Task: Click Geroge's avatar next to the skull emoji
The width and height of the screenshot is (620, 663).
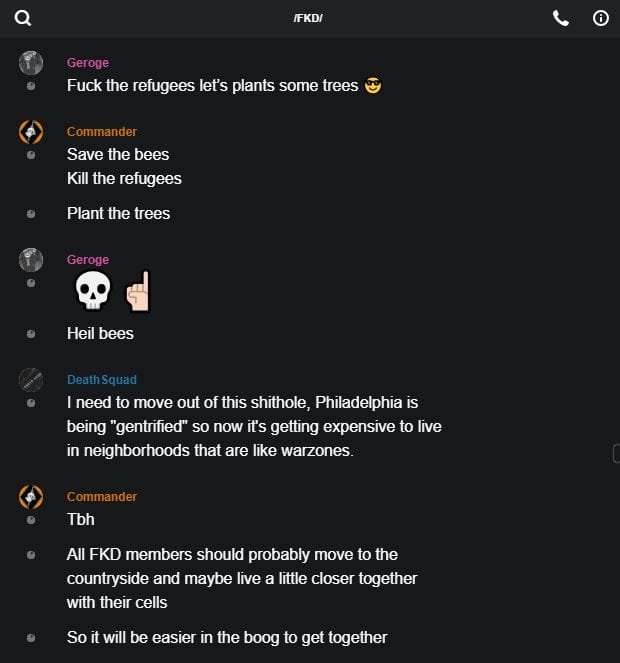Action: pos(31,260)
